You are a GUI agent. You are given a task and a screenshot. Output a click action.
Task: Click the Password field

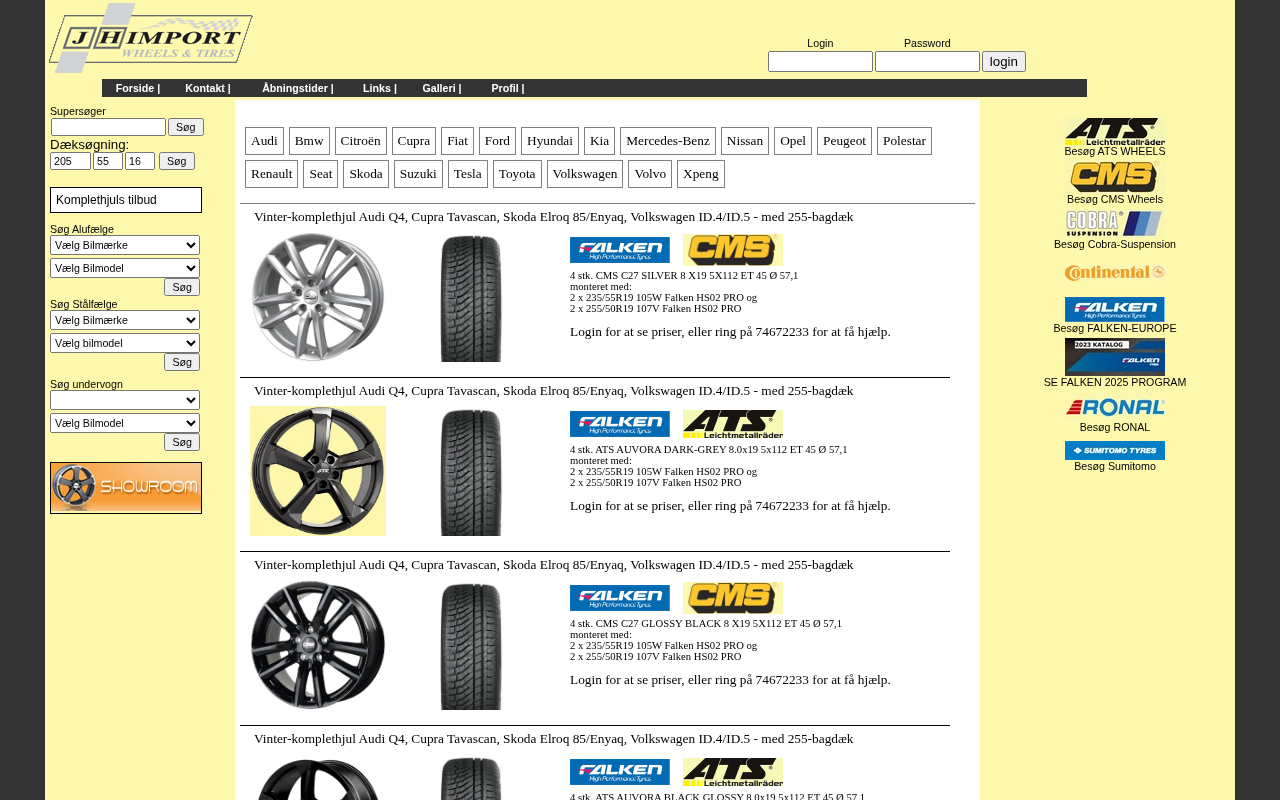click(x=927, y=62)
